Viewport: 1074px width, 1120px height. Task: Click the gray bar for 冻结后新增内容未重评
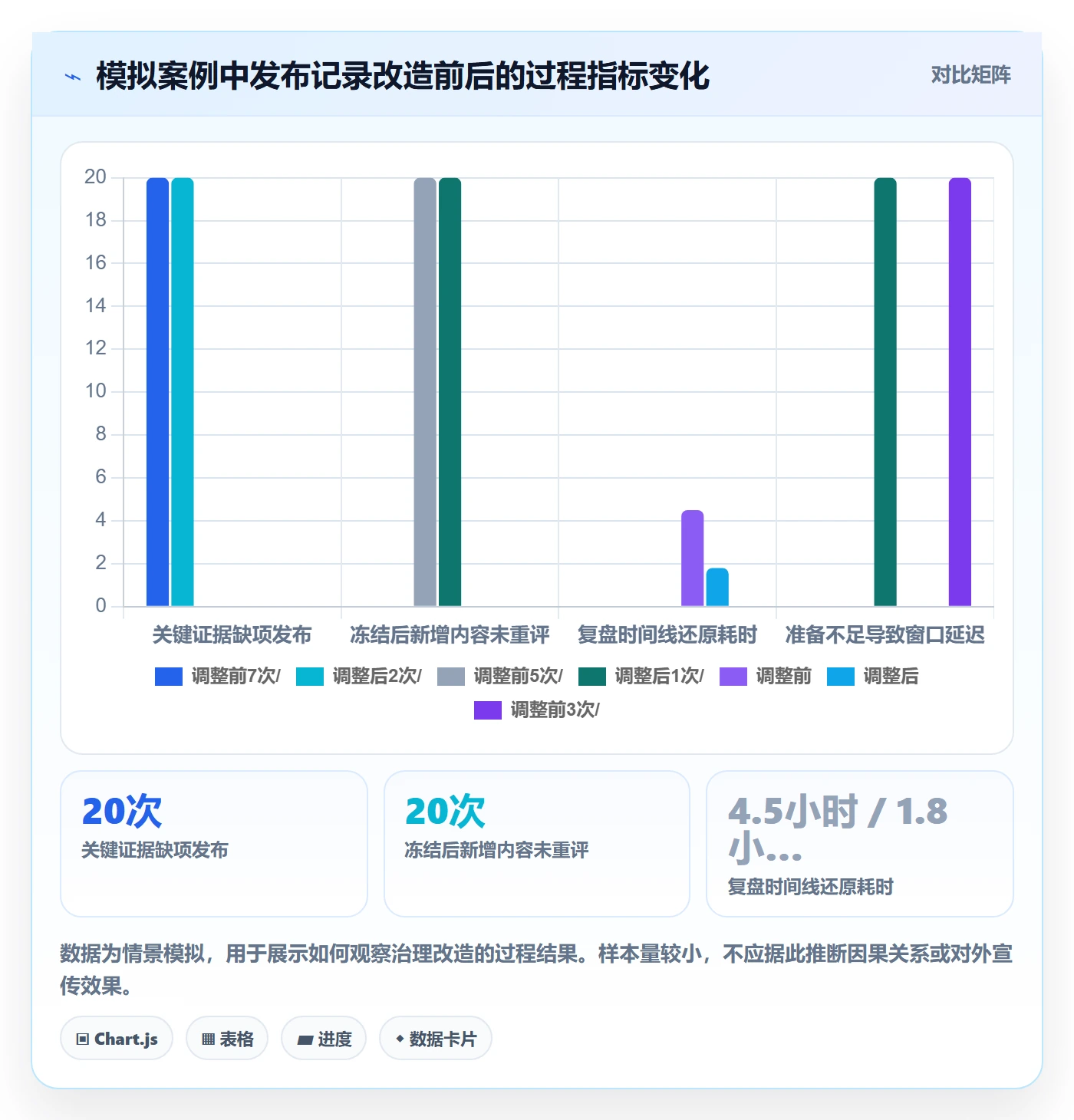pyautogui.click(x=425, y=392)
